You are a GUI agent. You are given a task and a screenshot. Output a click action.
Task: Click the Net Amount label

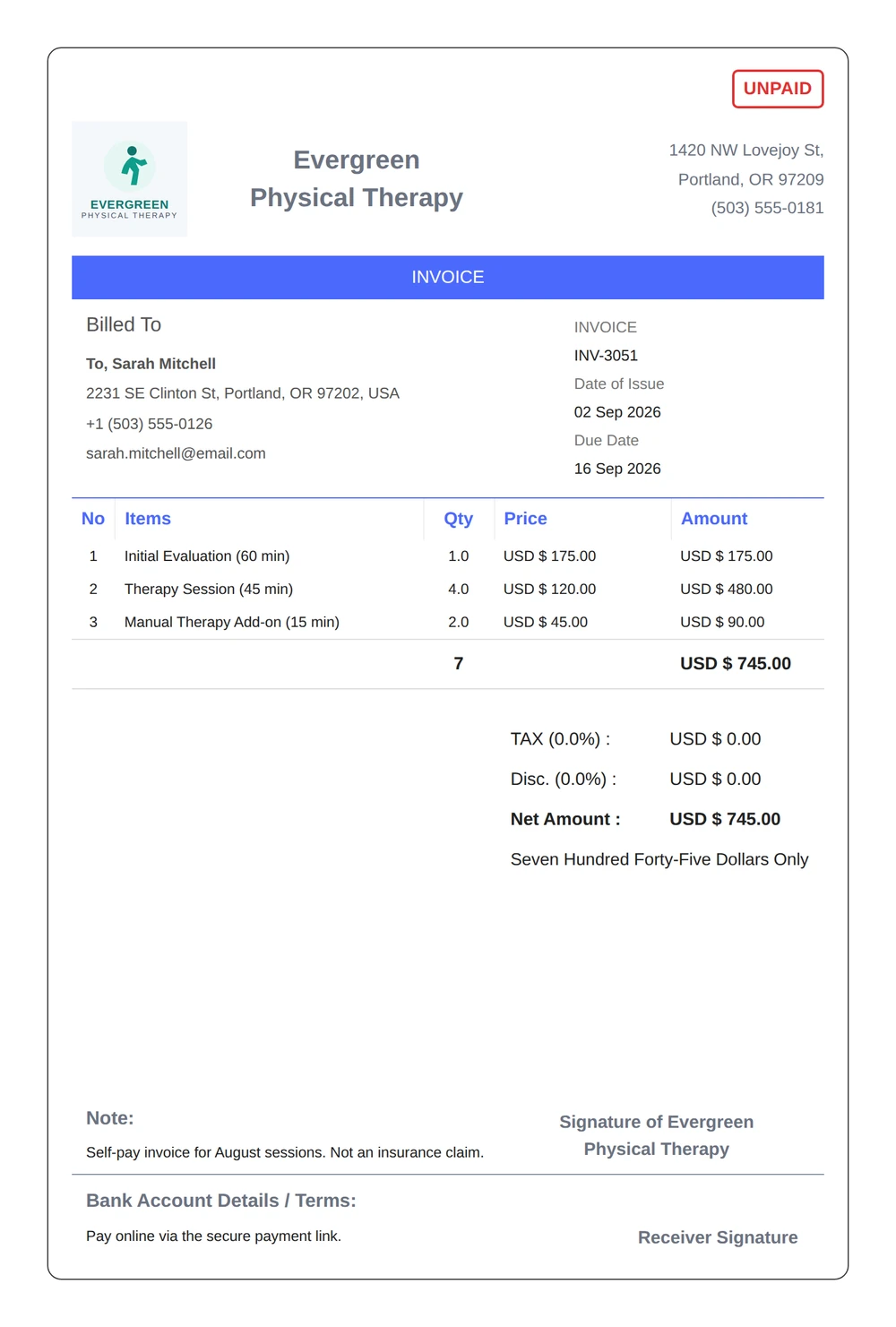click(565, 820)
